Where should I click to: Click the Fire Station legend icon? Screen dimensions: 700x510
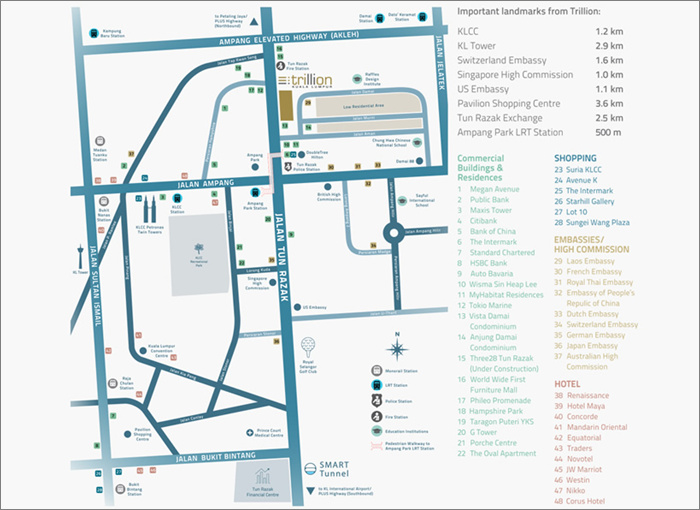pos(376,416)
